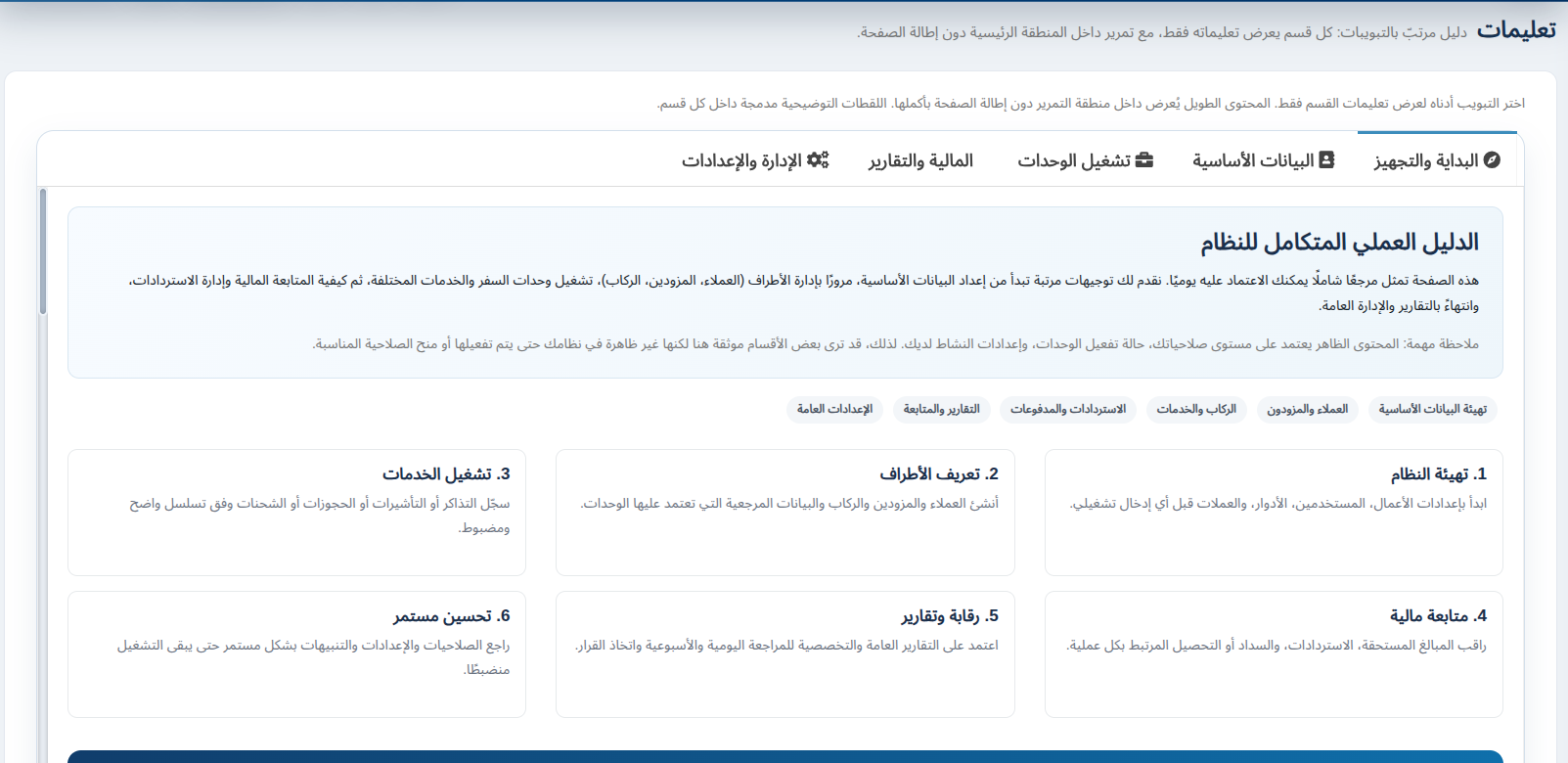This screenshot has width=1568, height=763.
Task: Open the 5. رقابة وتقارير card
Action: pos(784,653)
